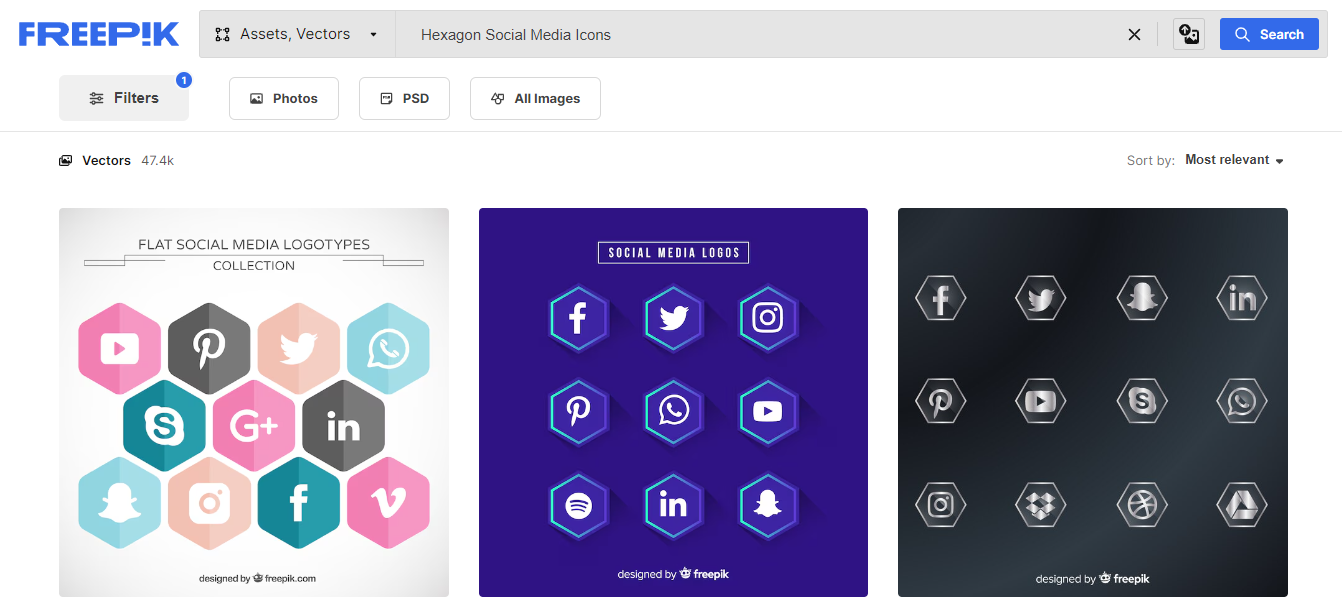The height and width of the screenshot is (615, 1342).
Task: Click the Freepik logo
Action: tap(98, 33)
